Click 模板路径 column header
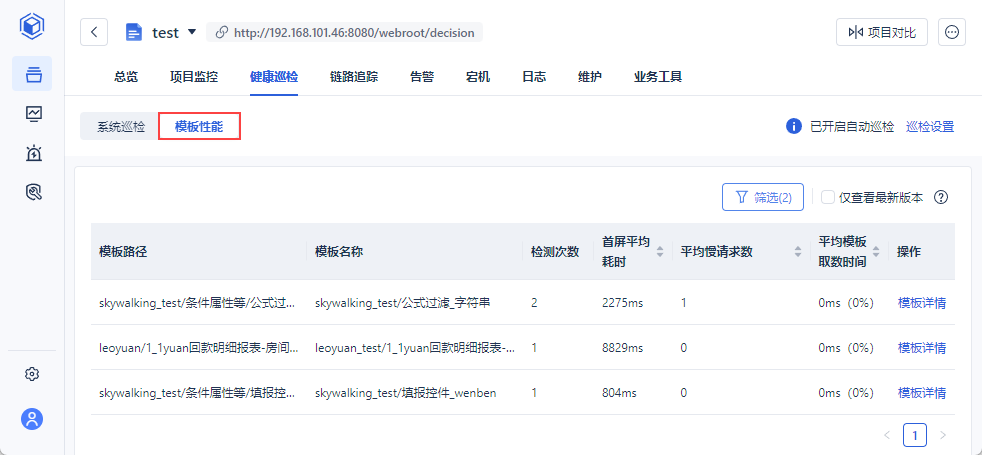The image size is (982, 455). pyautogui.click(x=123, y=252)
